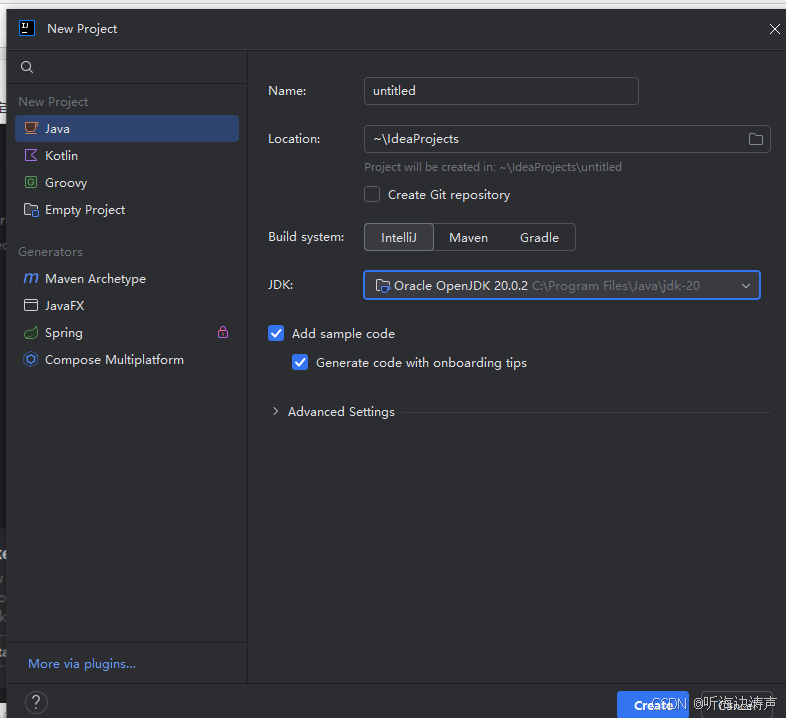Viewport: 786px width, 718px height.
Task: Open the JDK dropdown
Action: [562, 285]
